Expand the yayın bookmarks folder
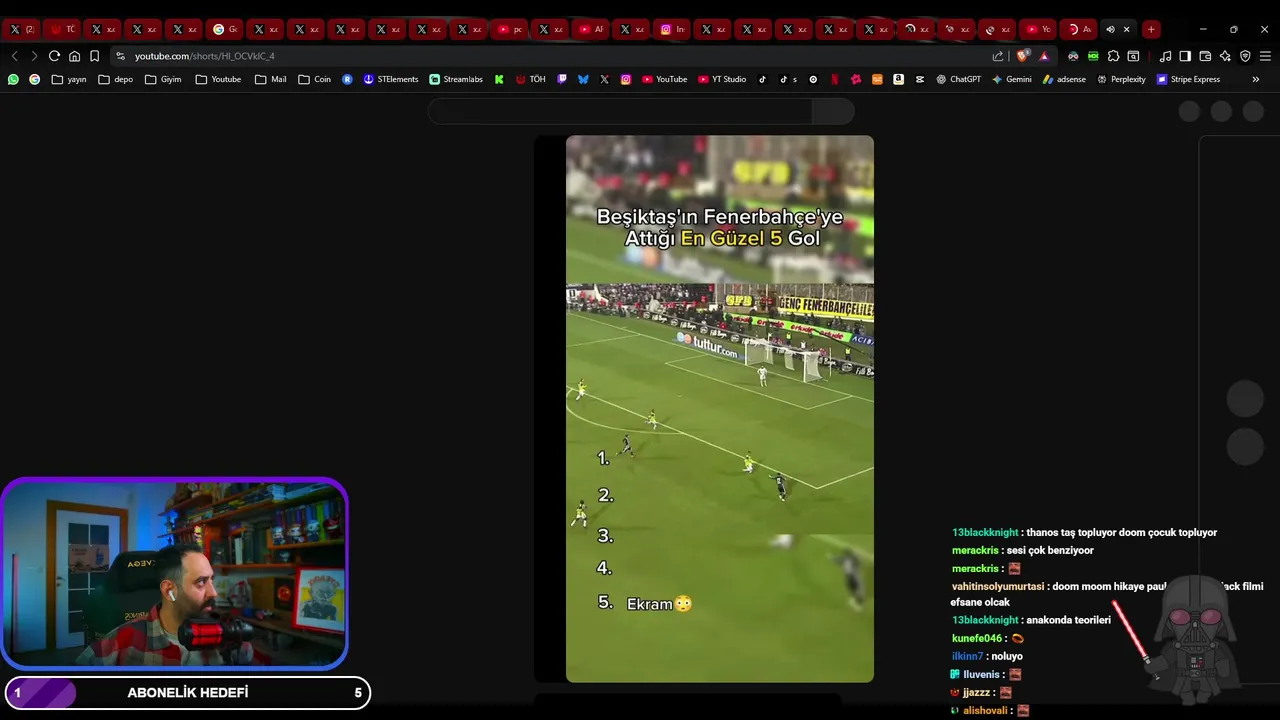 (x=69, y=79)
